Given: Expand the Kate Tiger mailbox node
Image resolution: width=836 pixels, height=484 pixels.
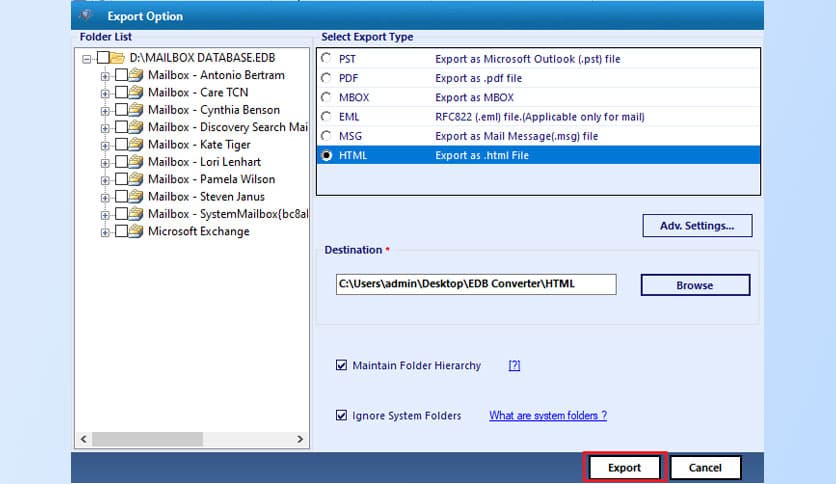Looking at the screenshot, I should (x=105, y=146).
